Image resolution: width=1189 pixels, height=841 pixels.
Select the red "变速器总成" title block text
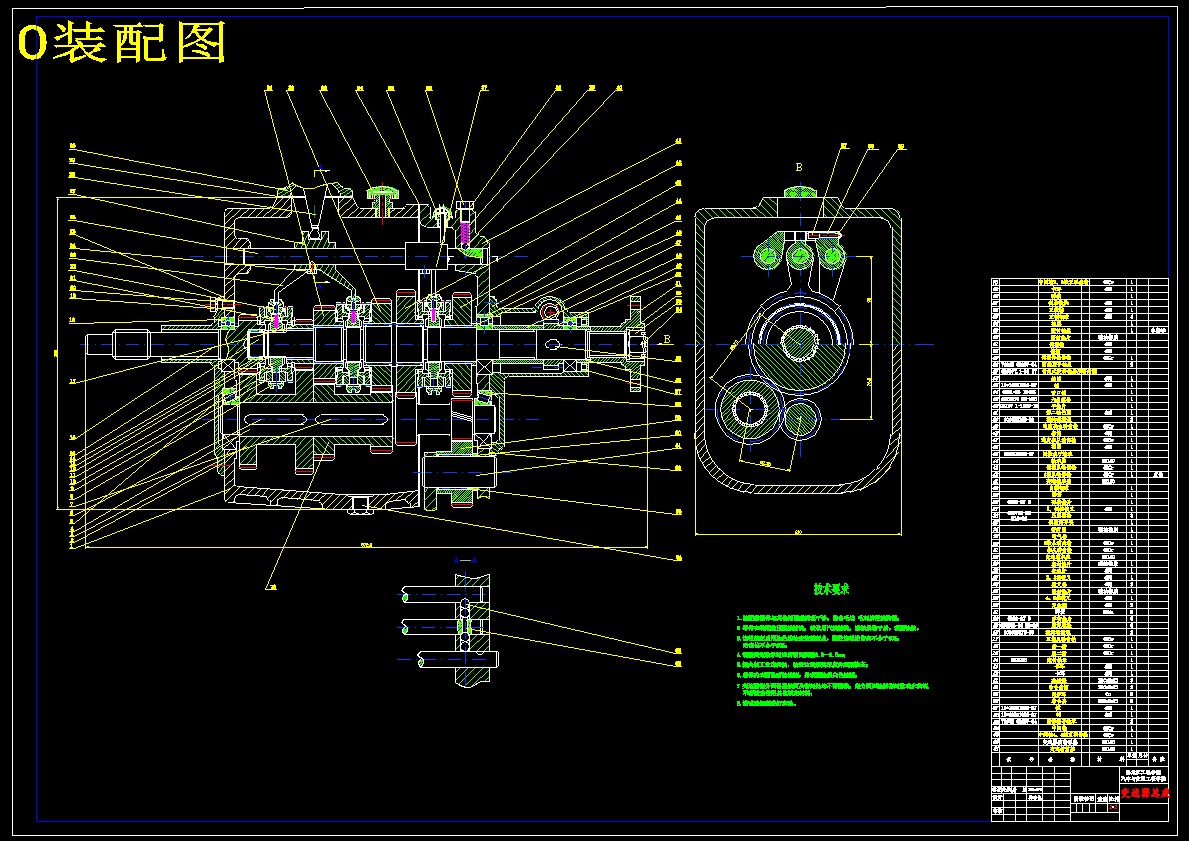pos(1145,793)
